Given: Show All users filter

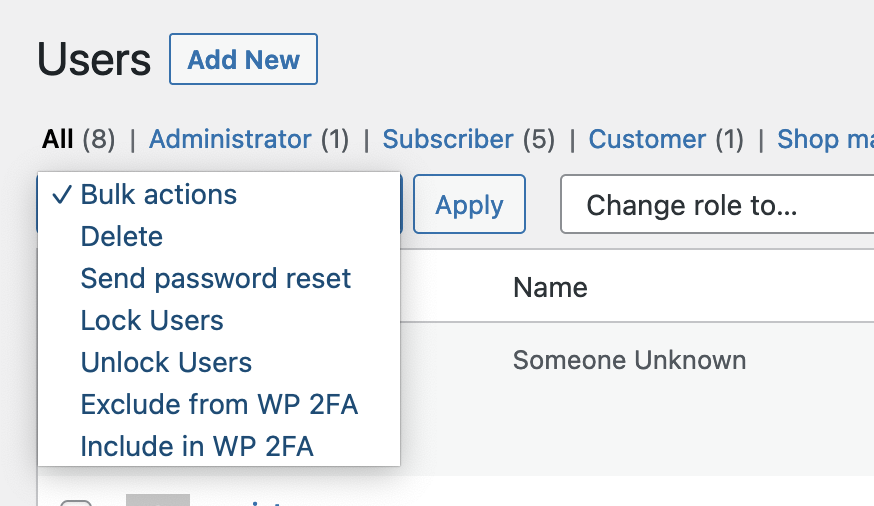Looking at the screenshot, I should point(58,139).
